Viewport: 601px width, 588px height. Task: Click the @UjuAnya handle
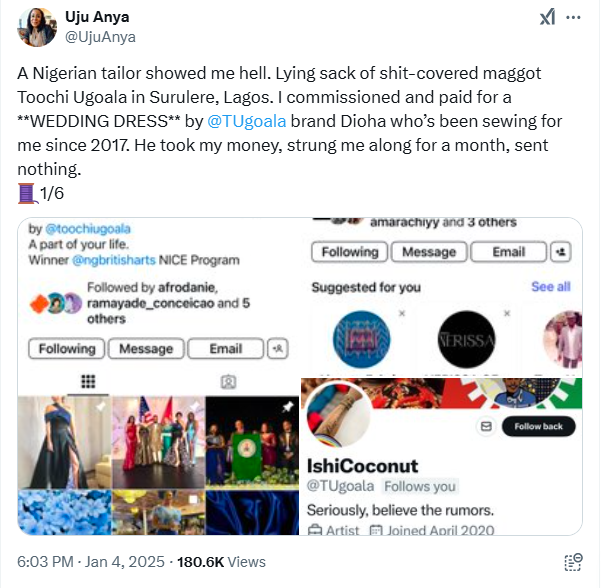tap(100, 37)
